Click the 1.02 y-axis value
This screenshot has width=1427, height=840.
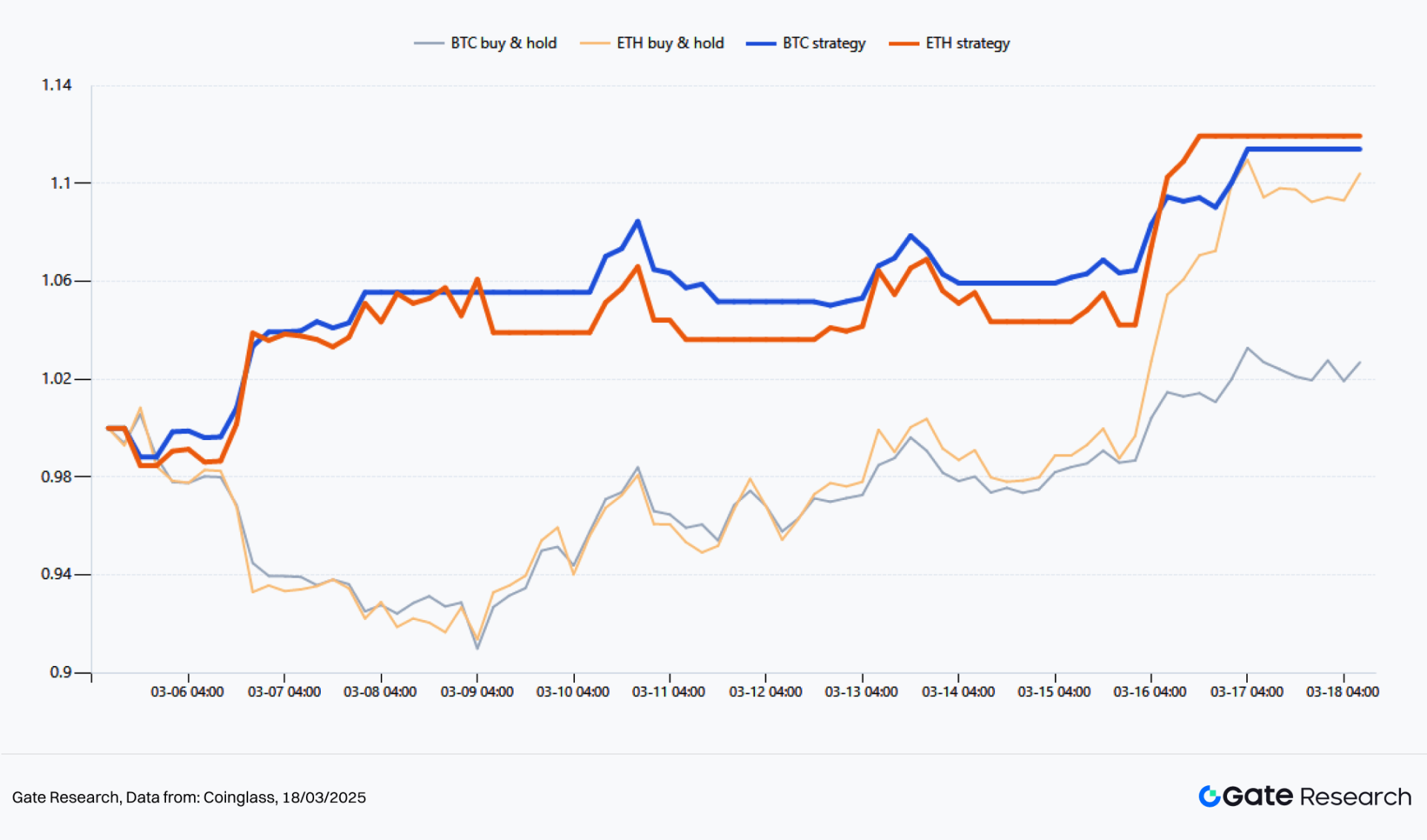tap(56, 379)
